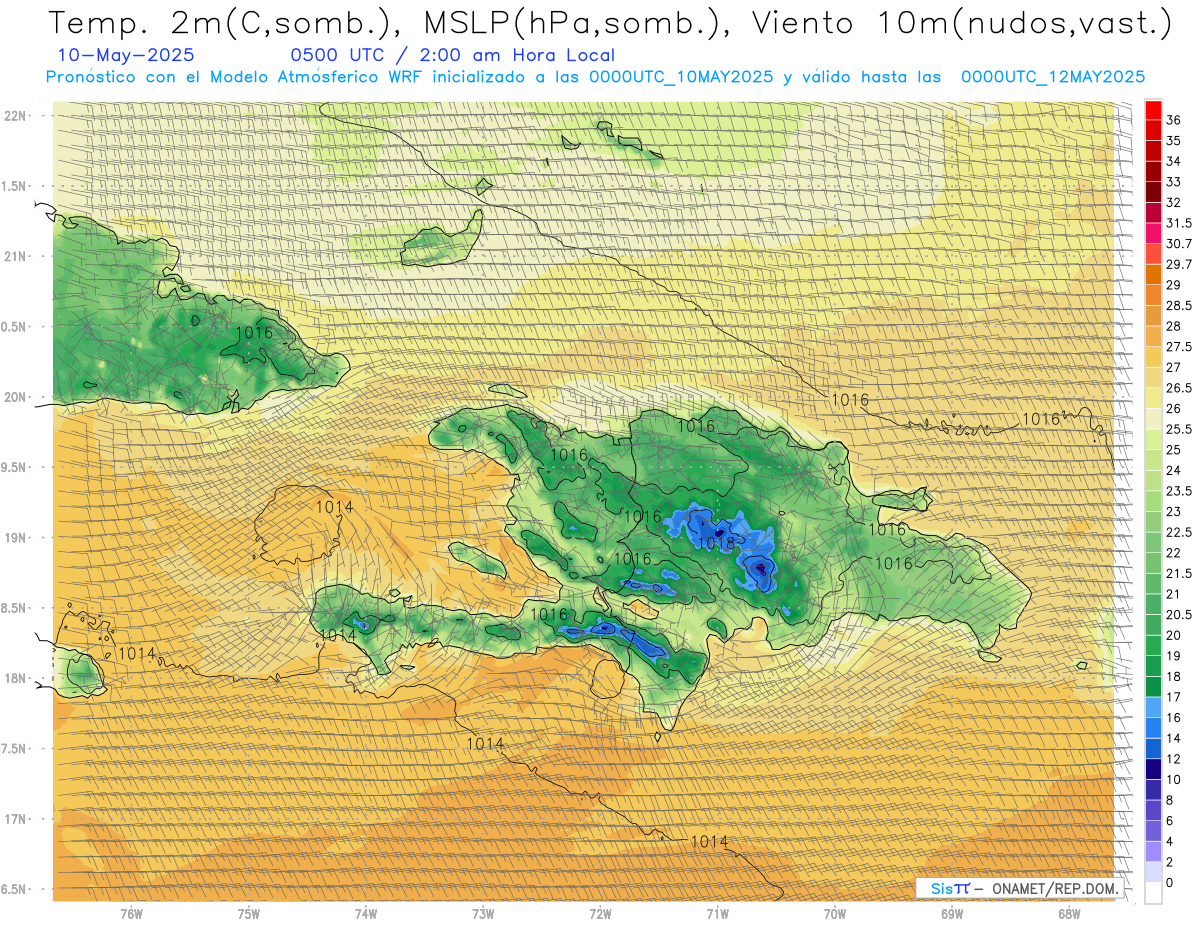Click the '74W' longitude label
This screenshot has width=1200, height=927.
[x=366, y=914]
